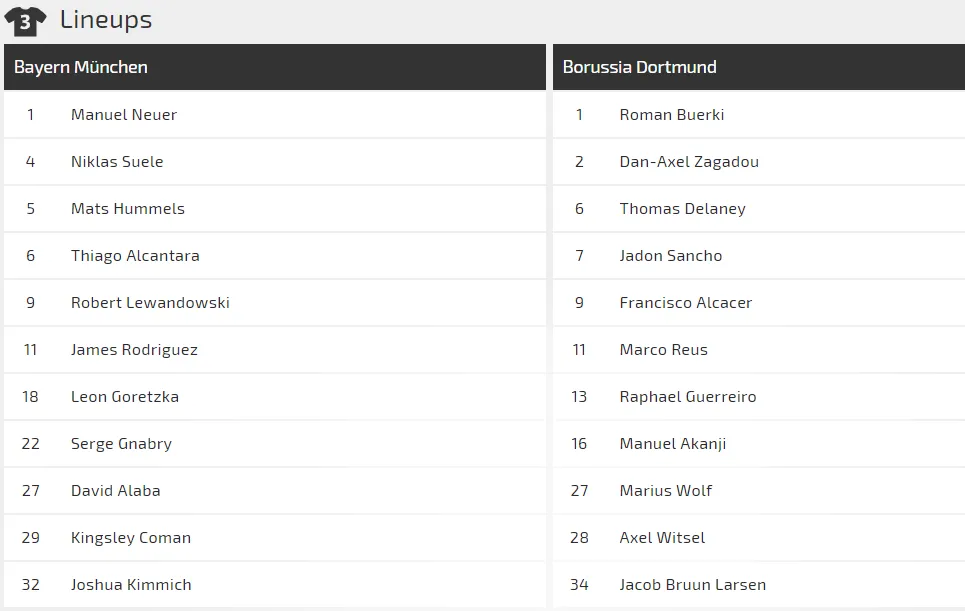Open Joshua Kimmich's player entry

(131, 585)
